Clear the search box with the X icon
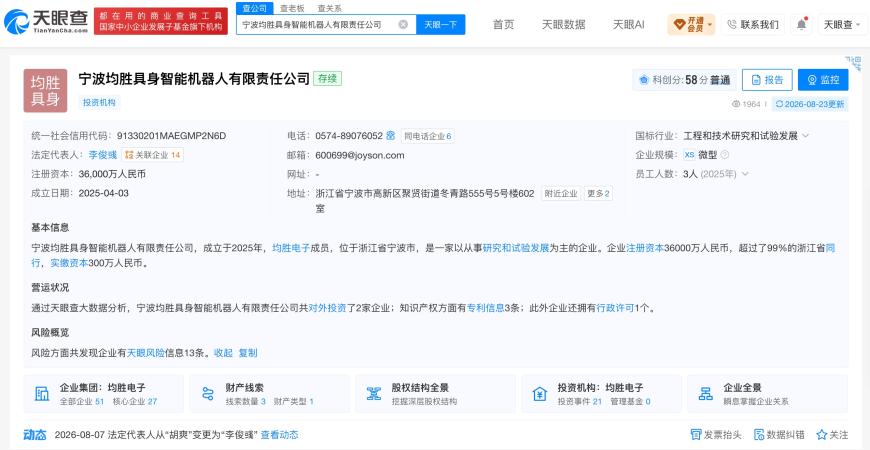This screenshot has height=450, width=870. (x=403, y=24)
